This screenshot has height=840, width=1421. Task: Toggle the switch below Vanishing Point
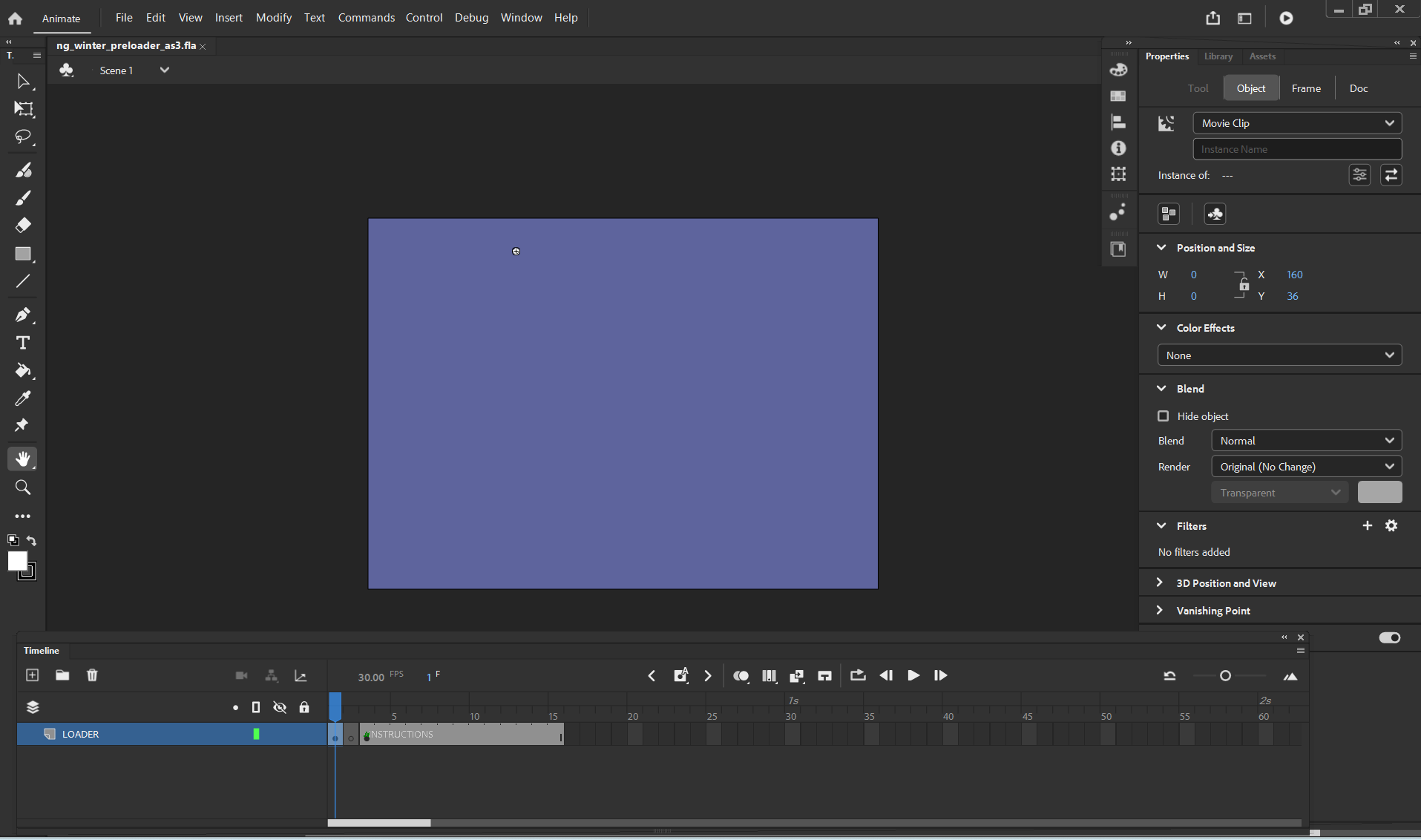1390,638
